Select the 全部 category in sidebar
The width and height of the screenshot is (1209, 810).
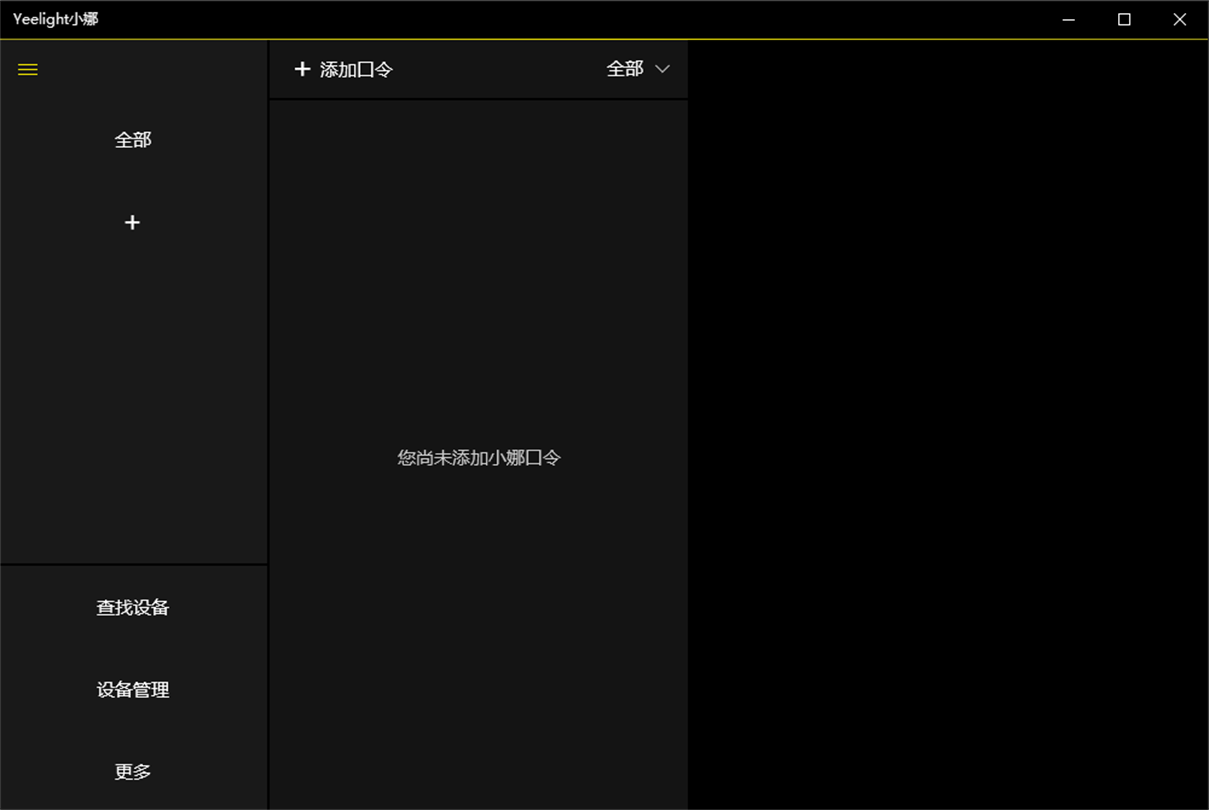133,140
